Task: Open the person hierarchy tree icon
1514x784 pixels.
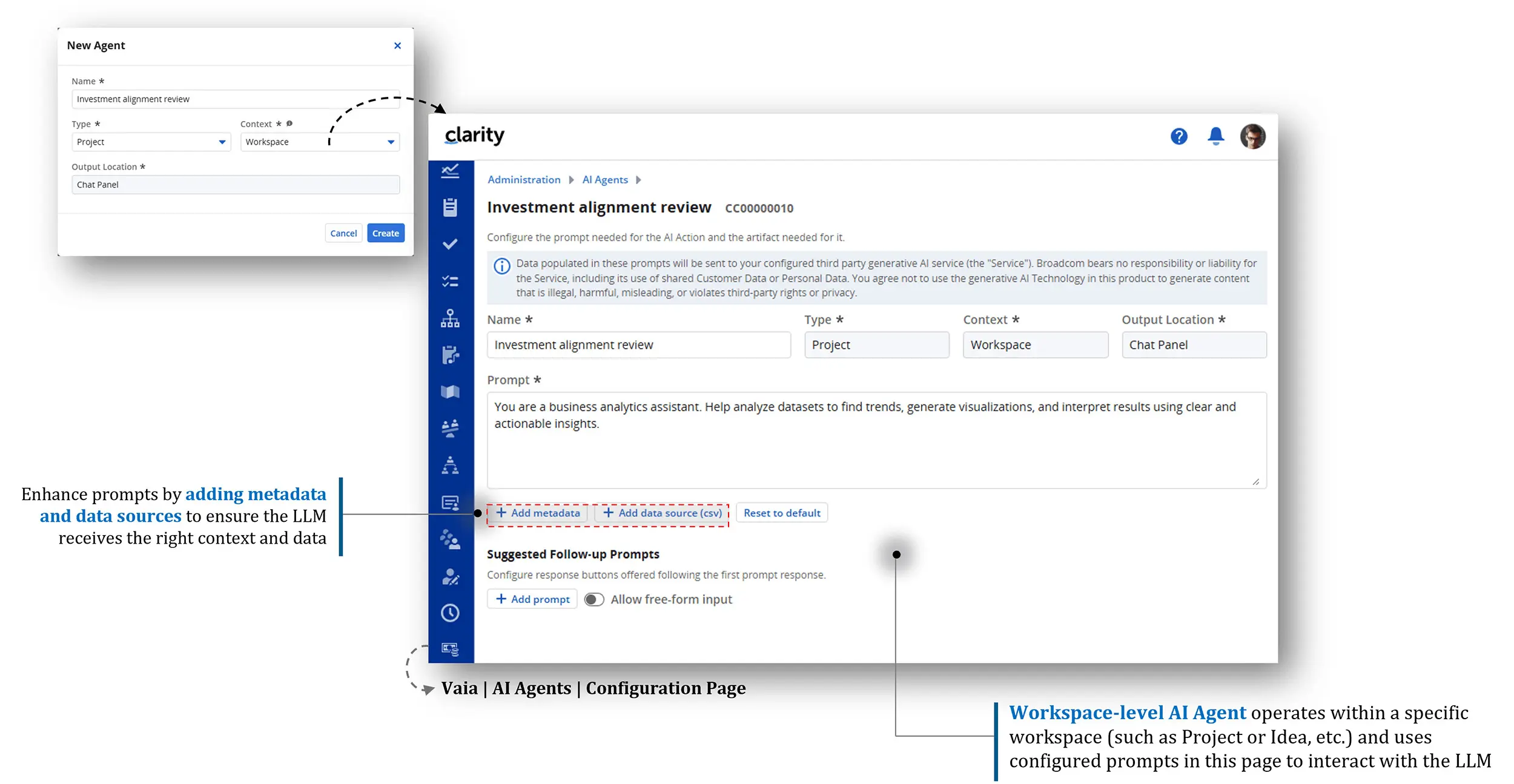Action: tap(450, 465)
